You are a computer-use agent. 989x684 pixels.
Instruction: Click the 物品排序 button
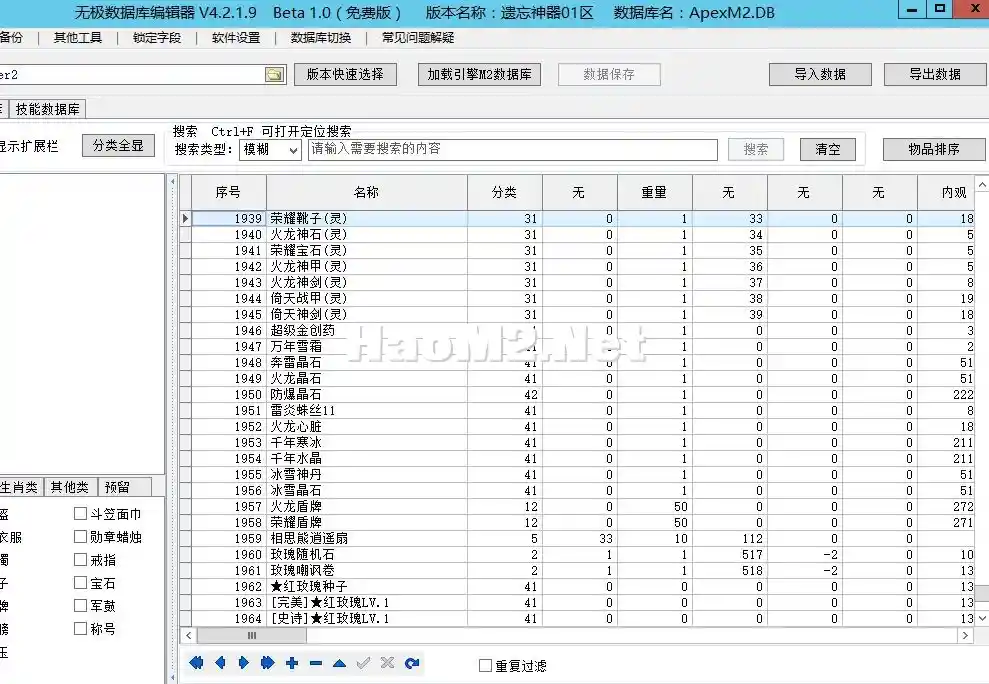(933, 150)
